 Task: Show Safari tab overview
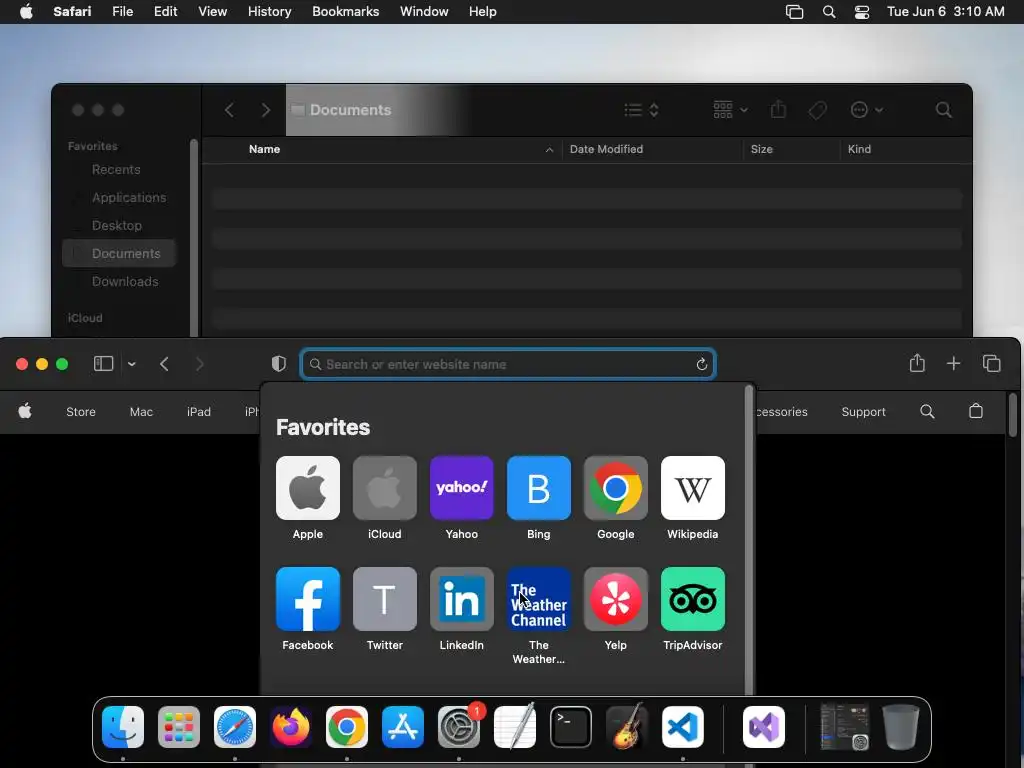991,363
